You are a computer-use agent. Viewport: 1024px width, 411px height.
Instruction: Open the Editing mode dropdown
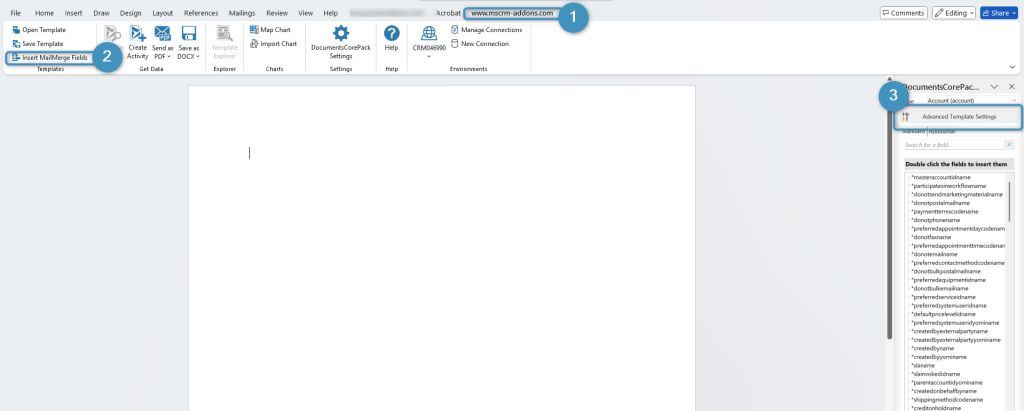(x=953, y=13)
